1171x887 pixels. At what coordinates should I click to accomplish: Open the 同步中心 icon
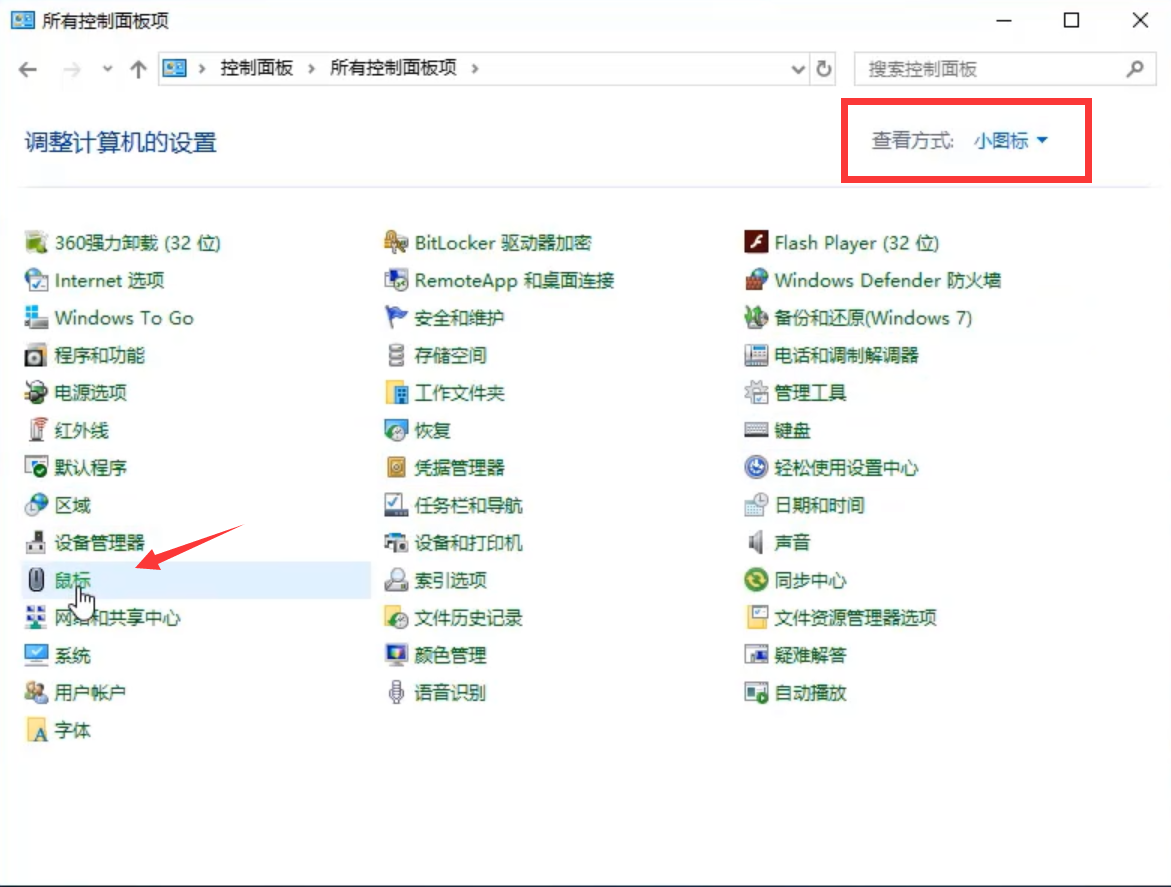coord(756,580)
